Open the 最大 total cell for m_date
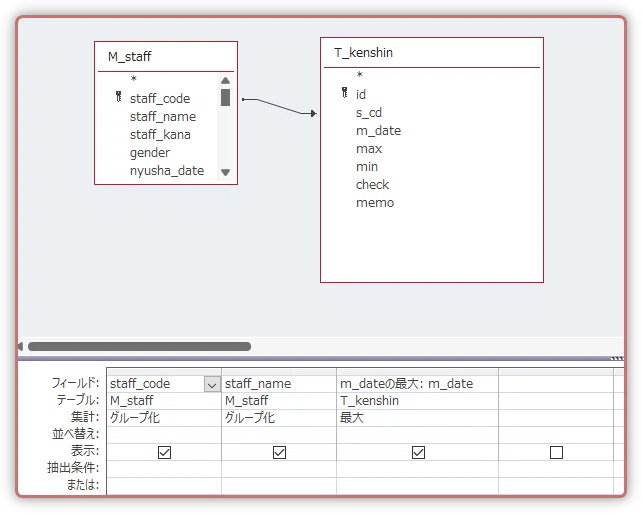Screen dimensions: 642x513 point(418,418)
